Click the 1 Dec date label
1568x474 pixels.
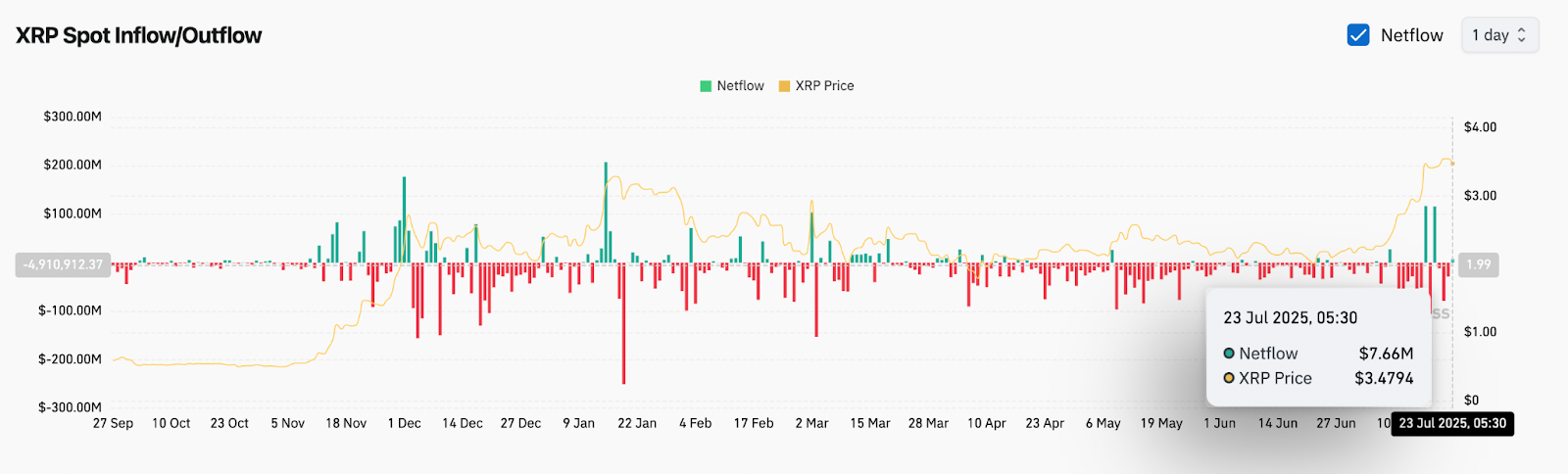pyautogui.click(x=405, y=423)
